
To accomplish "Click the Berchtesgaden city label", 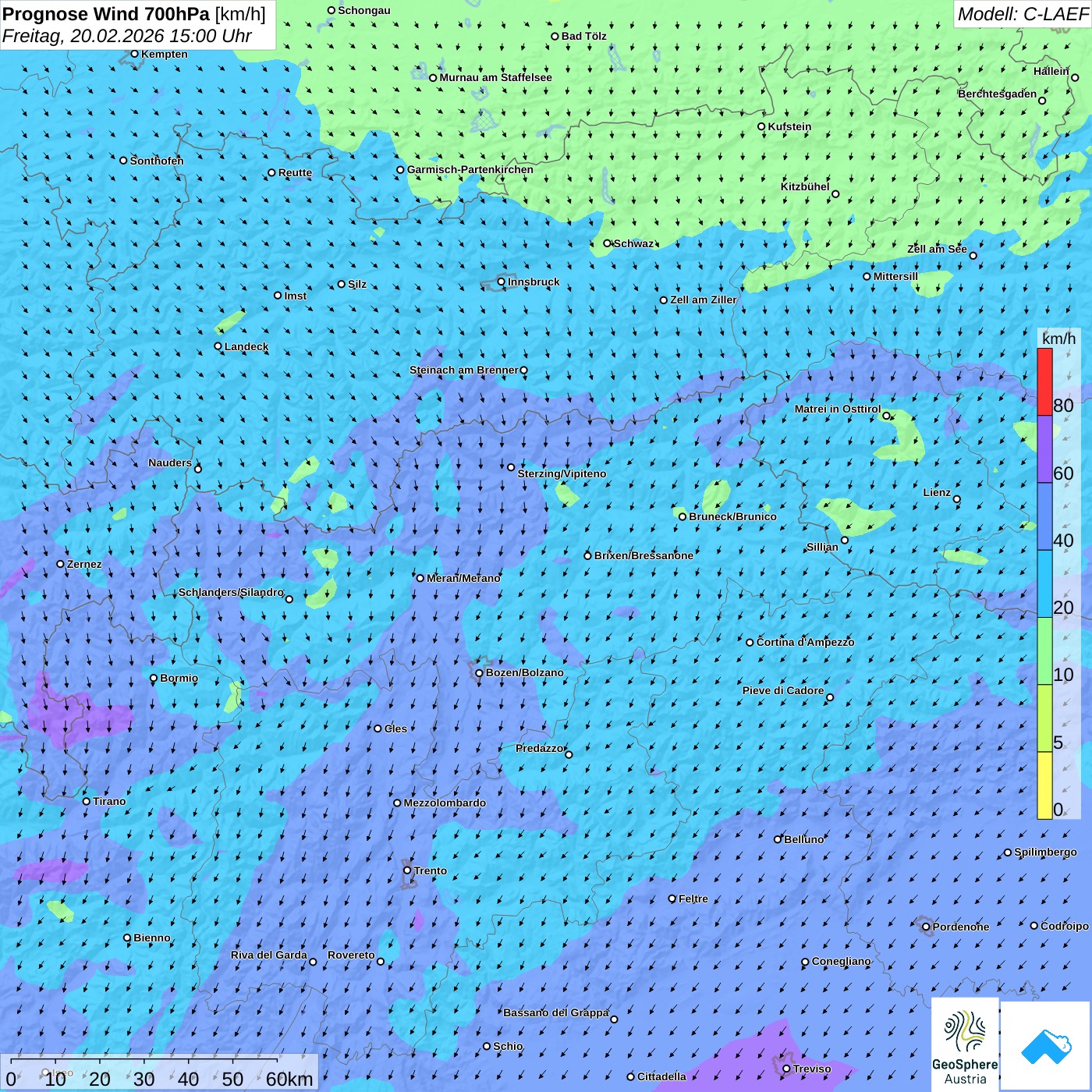I will click(x=997, y=94).
